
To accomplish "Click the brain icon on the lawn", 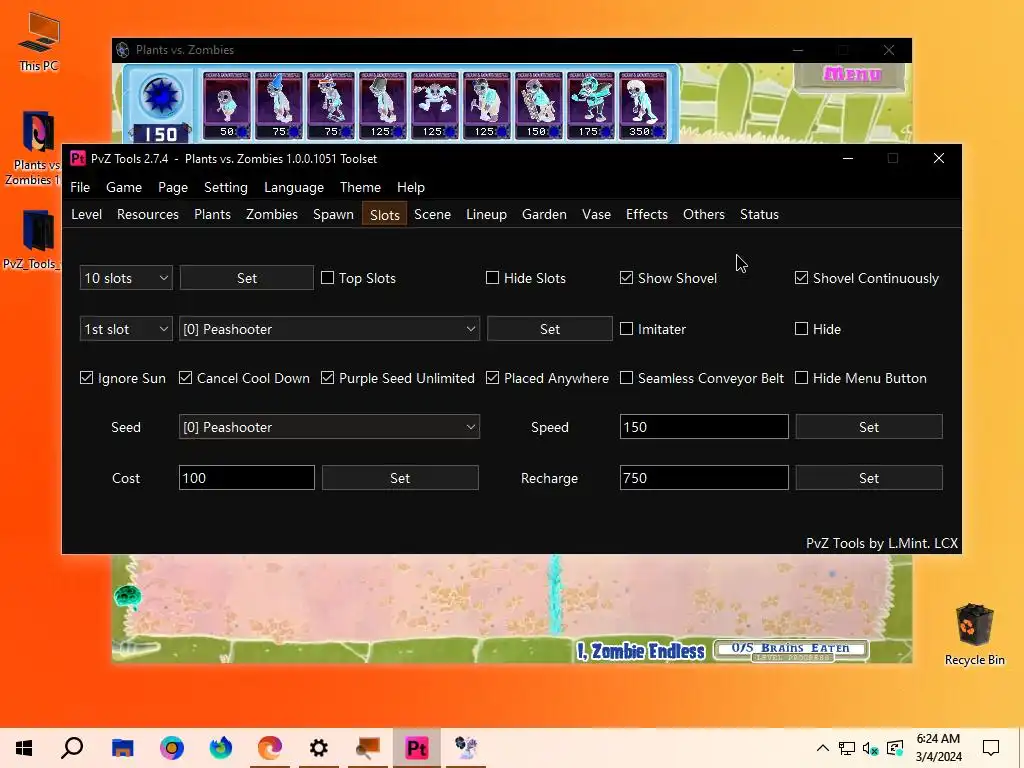I will tap(127, 596).
